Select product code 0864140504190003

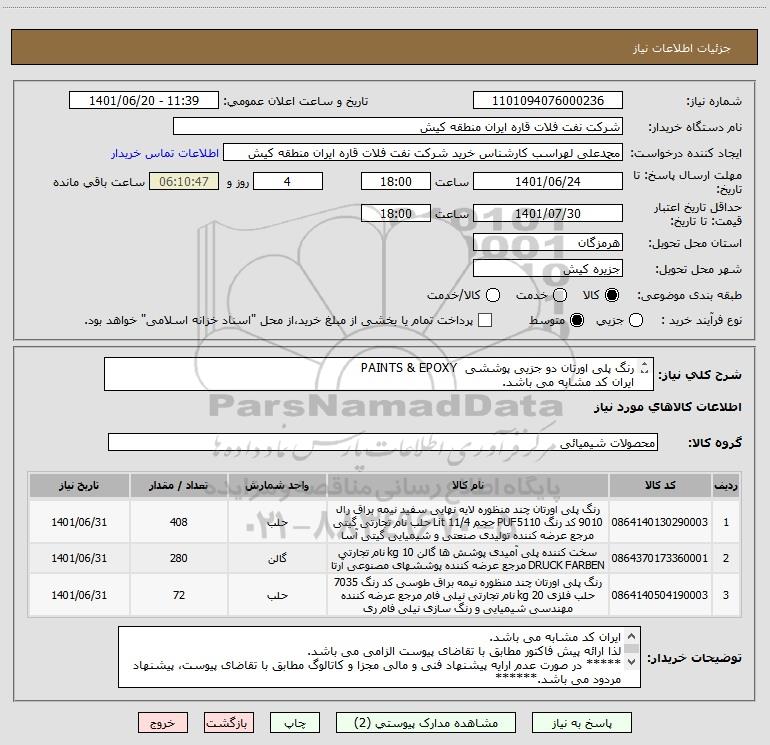coord(660,595)
